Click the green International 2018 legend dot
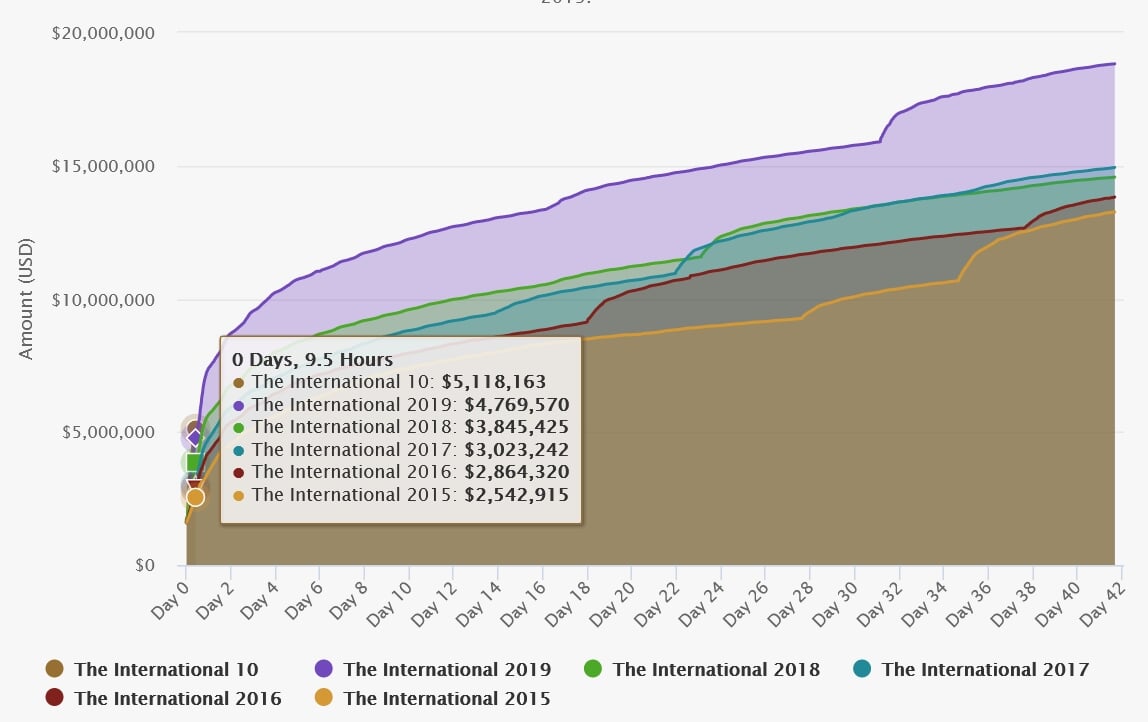The image size is (1148, 722). coord(594,669)
